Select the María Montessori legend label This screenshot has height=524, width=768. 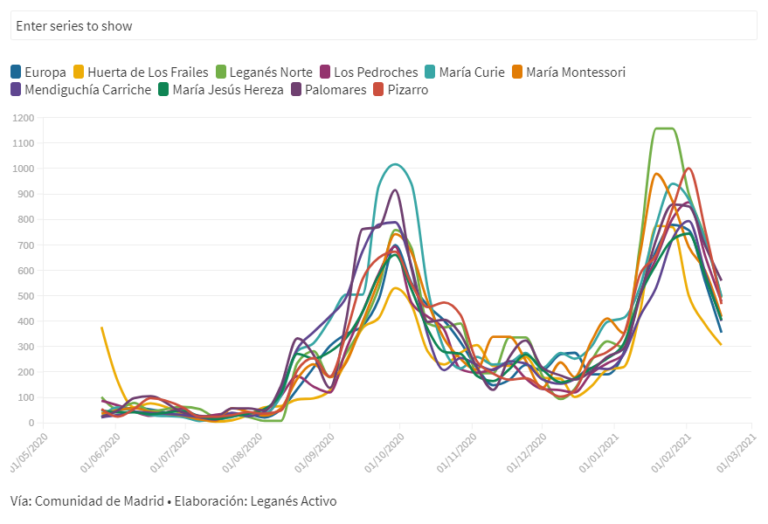pos(576,72)
